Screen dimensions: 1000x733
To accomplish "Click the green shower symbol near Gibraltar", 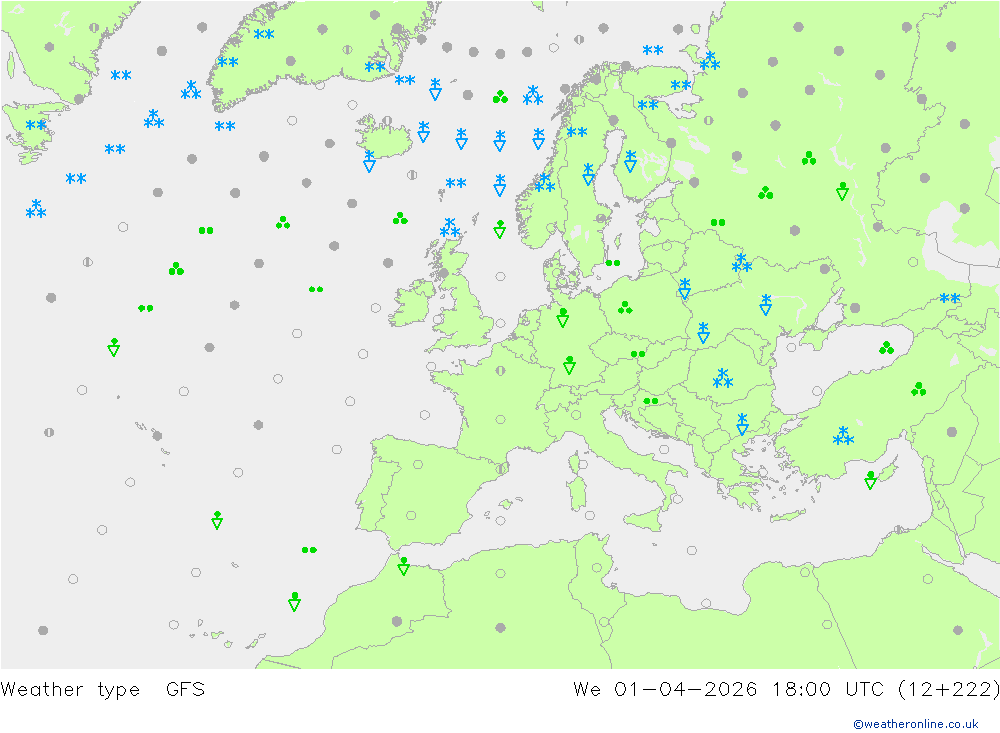I will point(403,566).
